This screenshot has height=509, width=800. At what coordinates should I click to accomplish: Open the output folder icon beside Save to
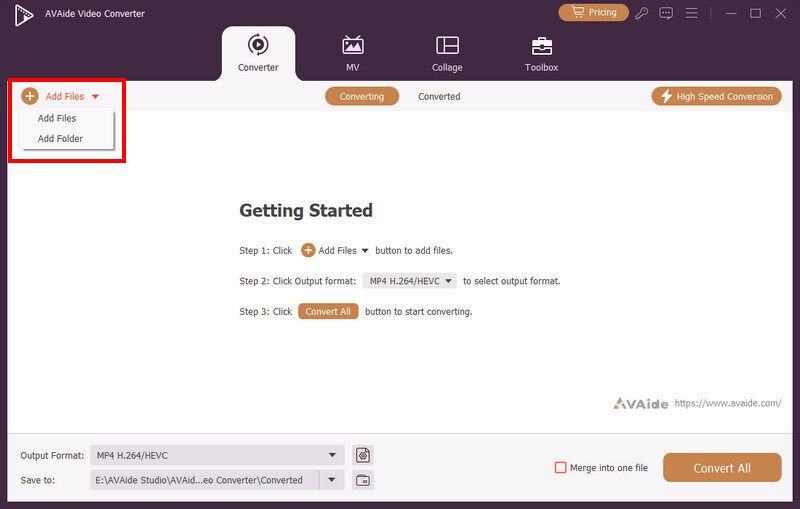[363, 480]
